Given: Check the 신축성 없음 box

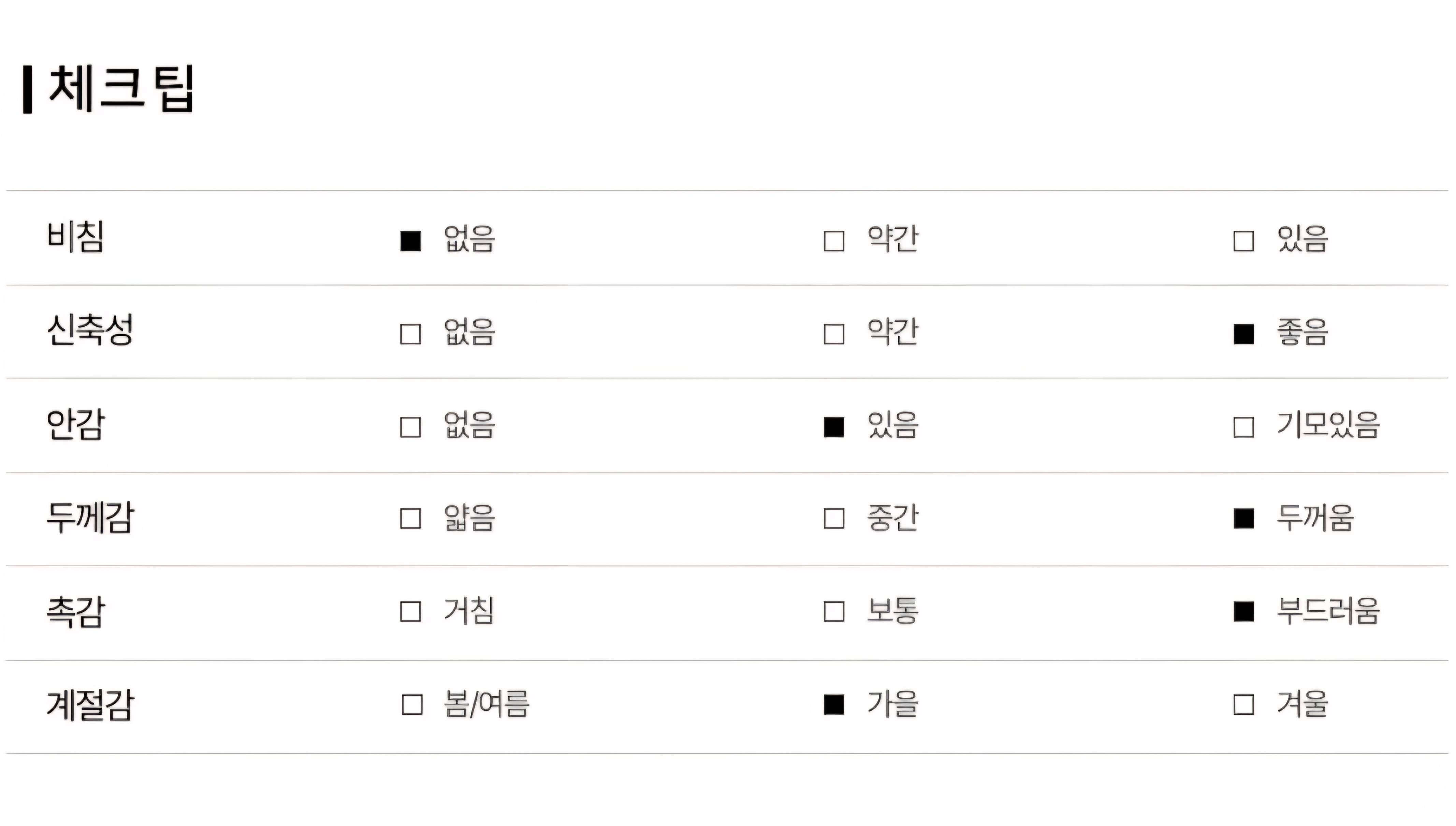Looking at the screenshot, I should [x=410, y=334].
